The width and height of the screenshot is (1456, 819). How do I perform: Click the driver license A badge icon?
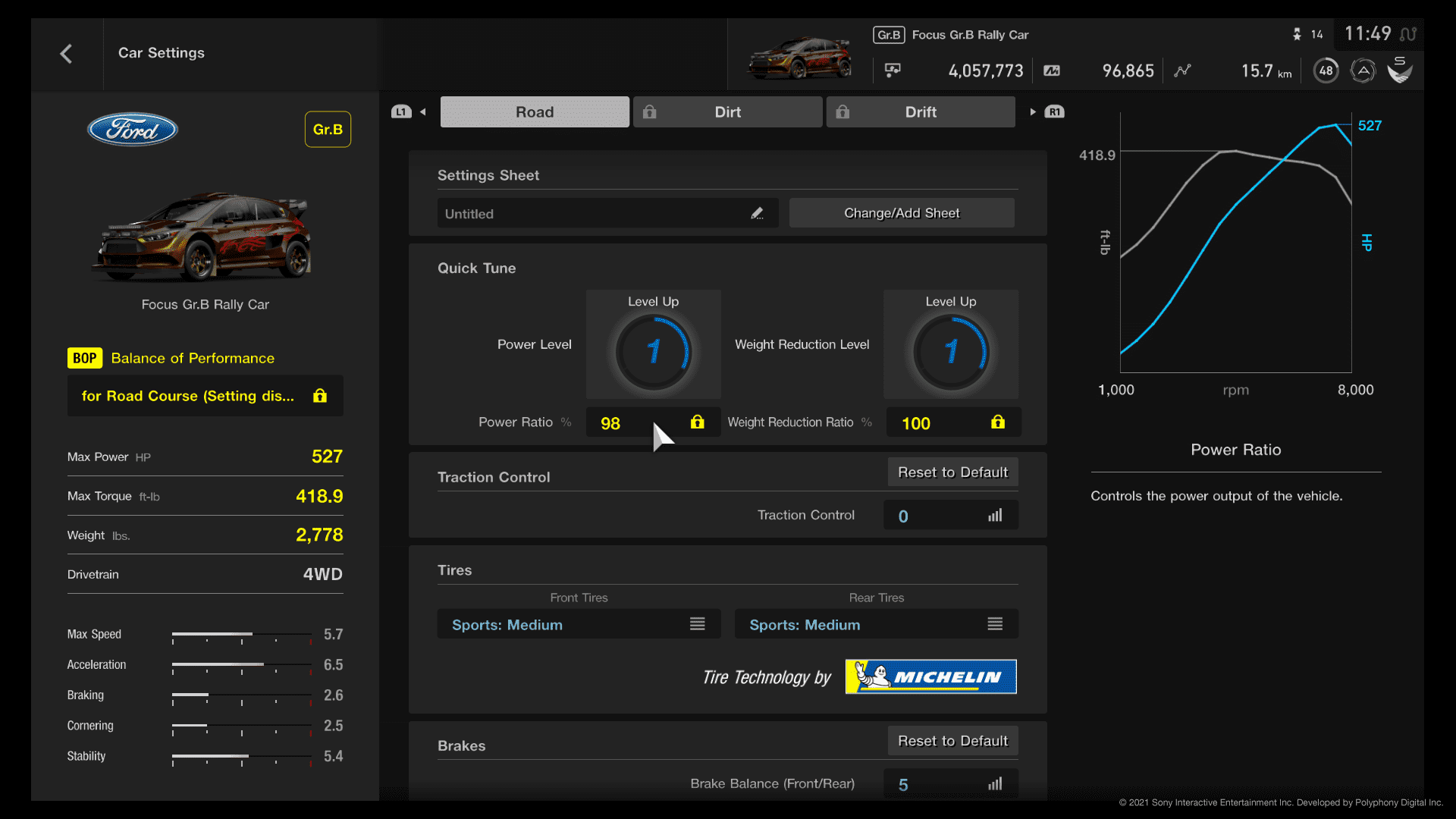point(1363,71)
